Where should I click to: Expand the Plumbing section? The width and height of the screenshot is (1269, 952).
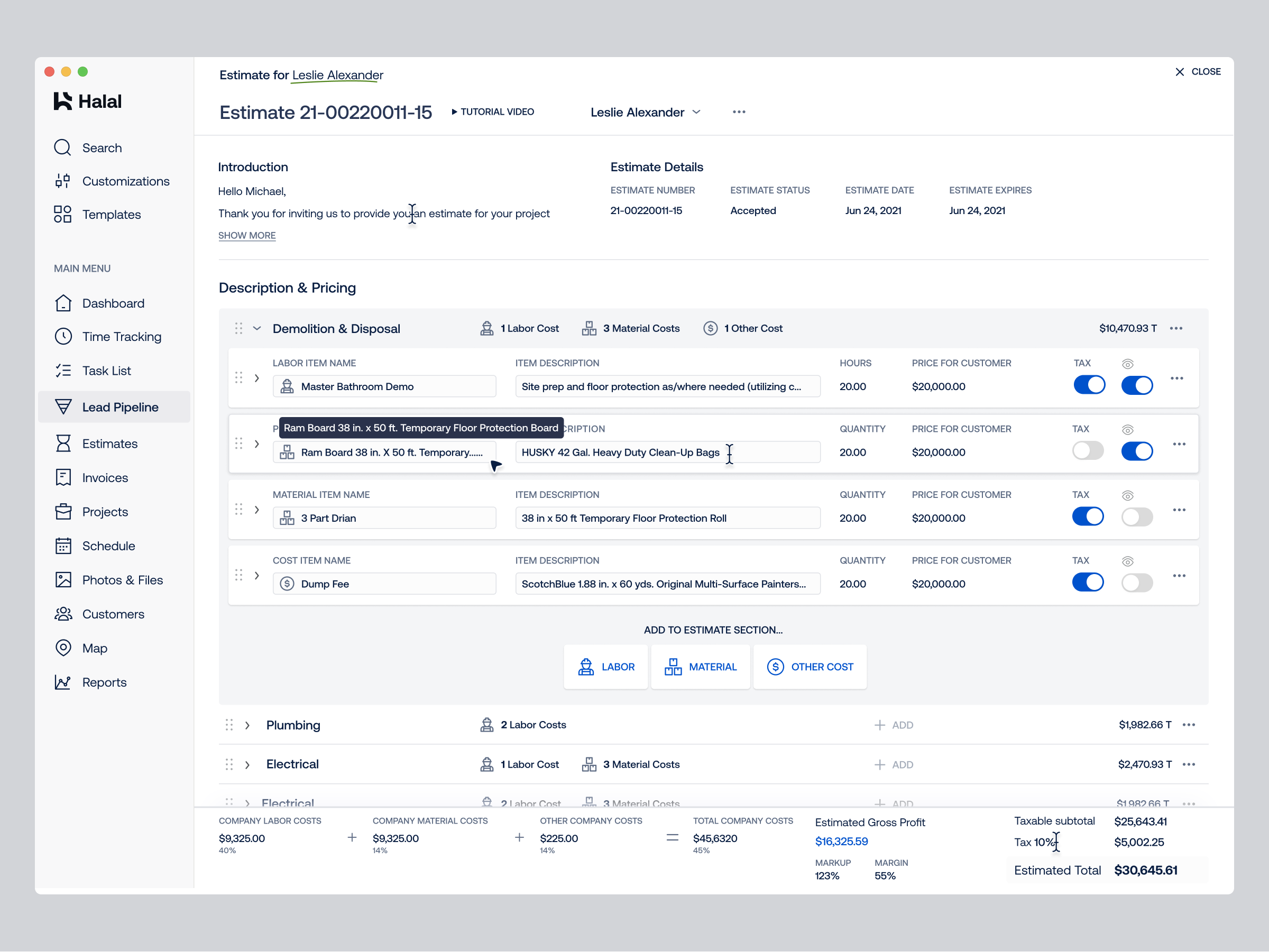[247, 725]
